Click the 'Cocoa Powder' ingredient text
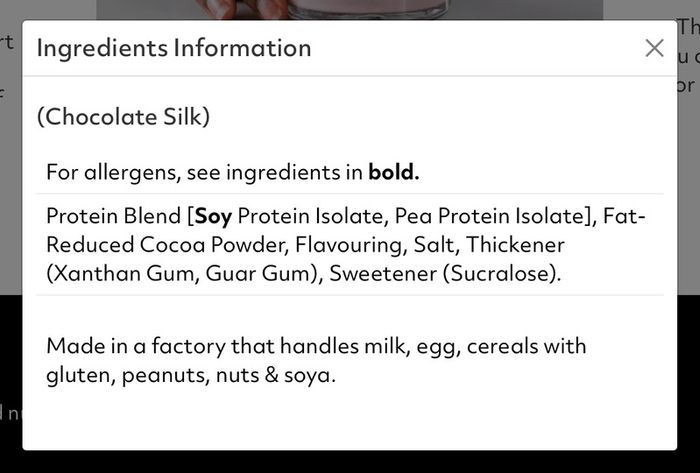Viewport: 700px width, 473px height. [x=214, y=245]
